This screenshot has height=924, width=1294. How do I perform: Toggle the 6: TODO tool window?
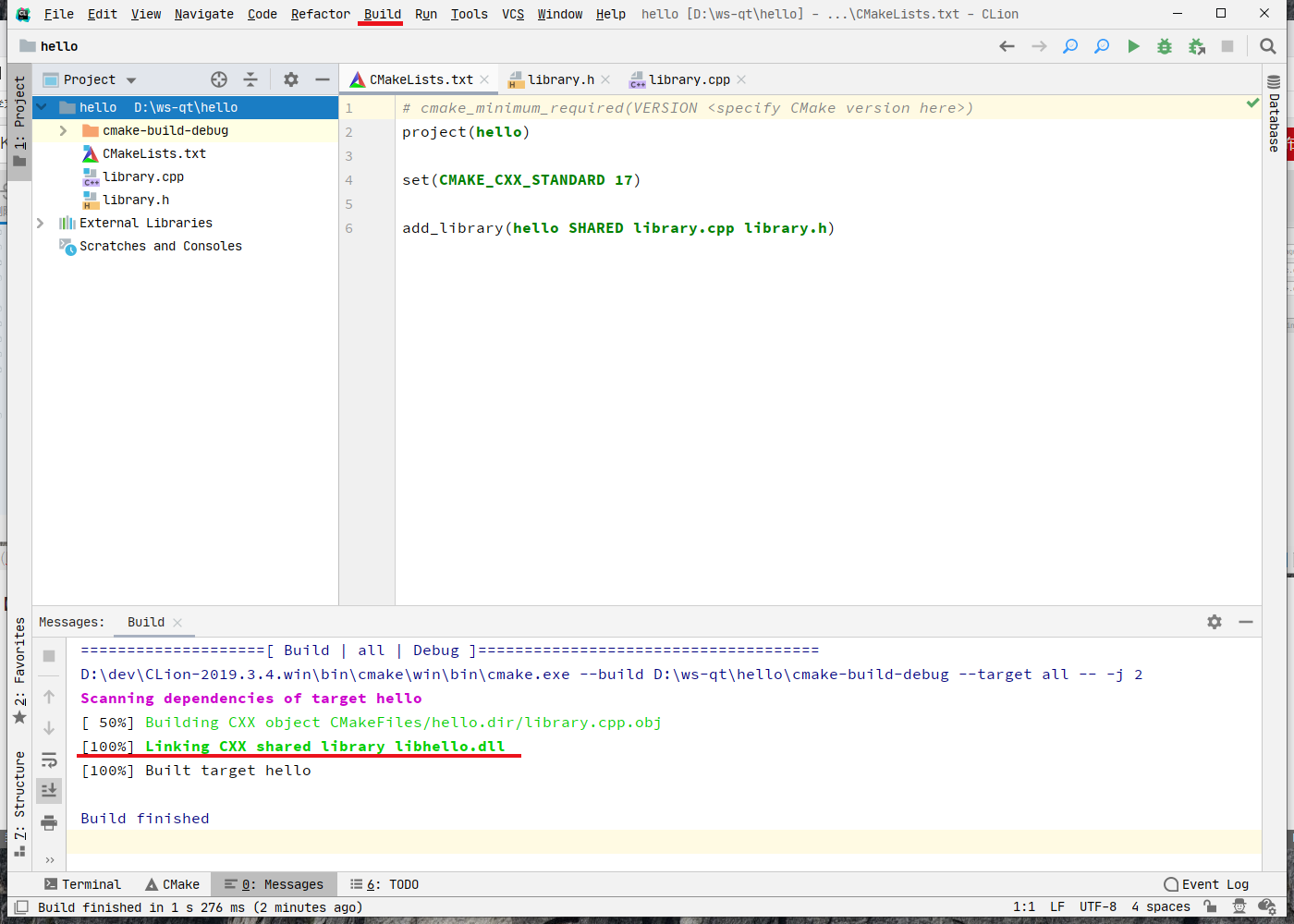(x=385, y=884)
